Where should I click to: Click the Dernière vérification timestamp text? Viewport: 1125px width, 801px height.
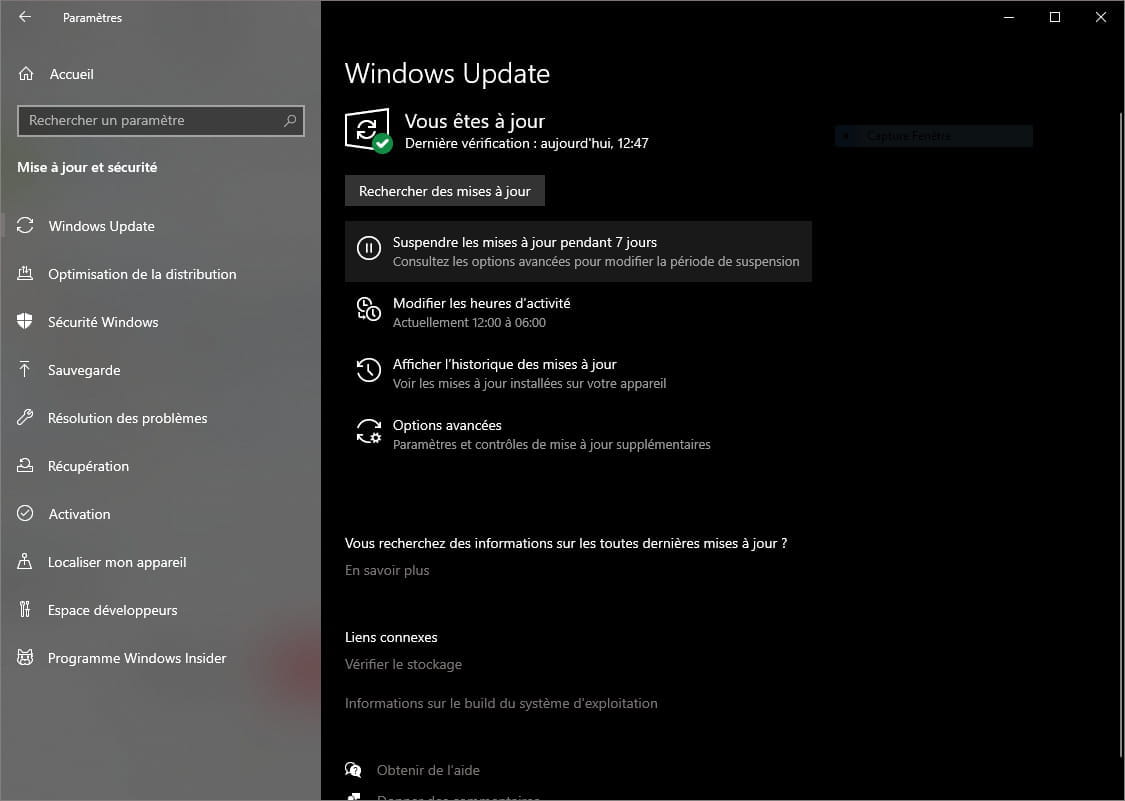(527, 144)
